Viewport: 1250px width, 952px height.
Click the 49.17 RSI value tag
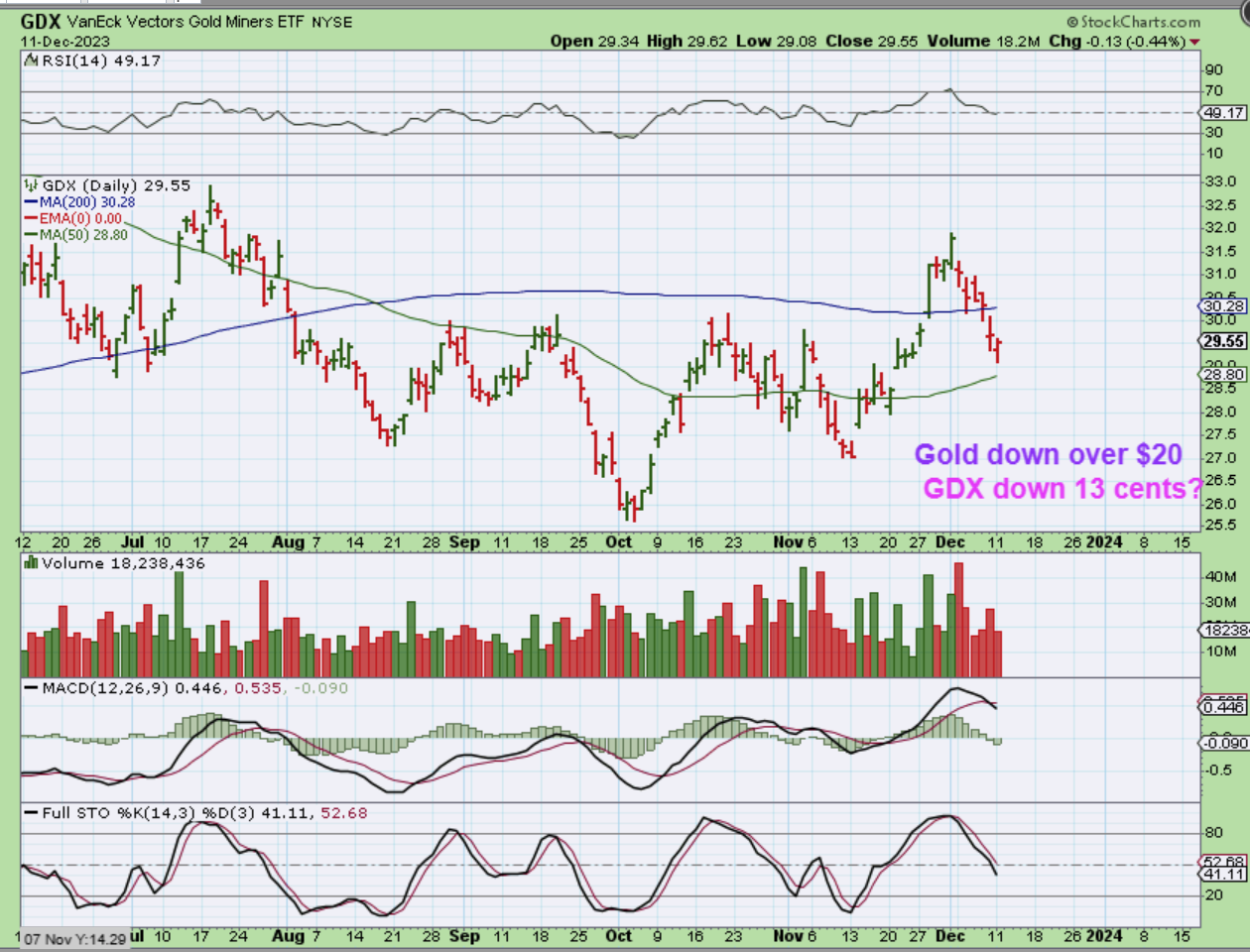point(1223,113)
